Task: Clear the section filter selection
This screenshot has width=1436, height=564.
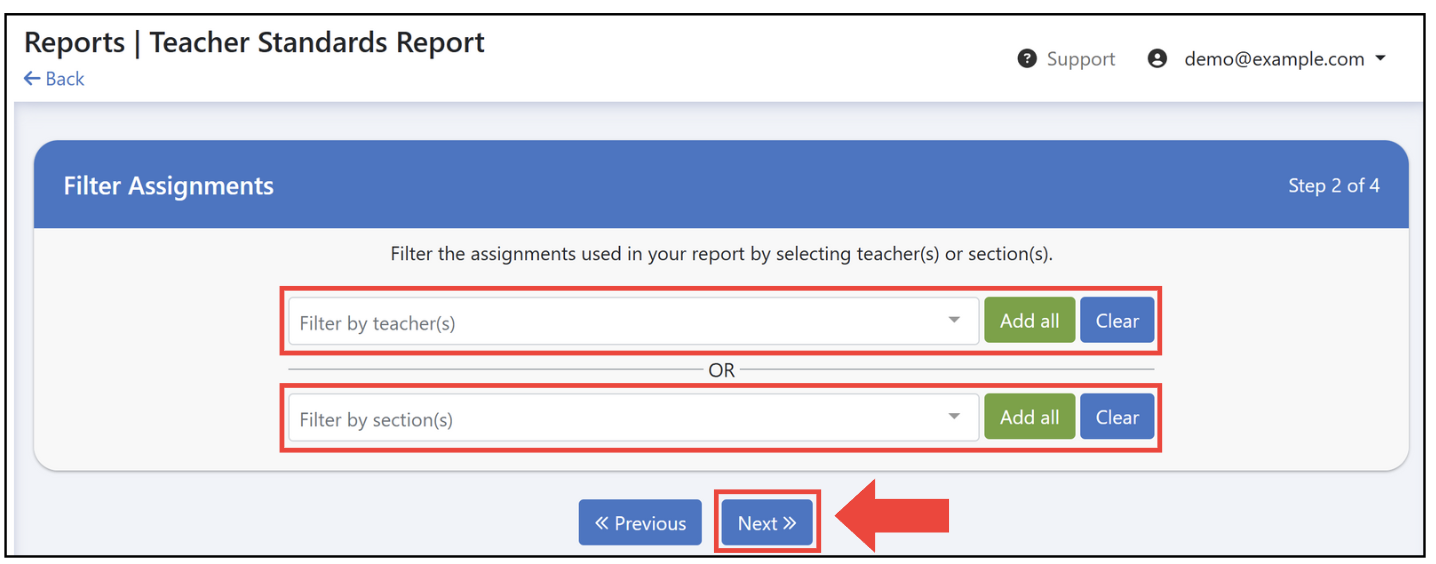Action: 1117,417
